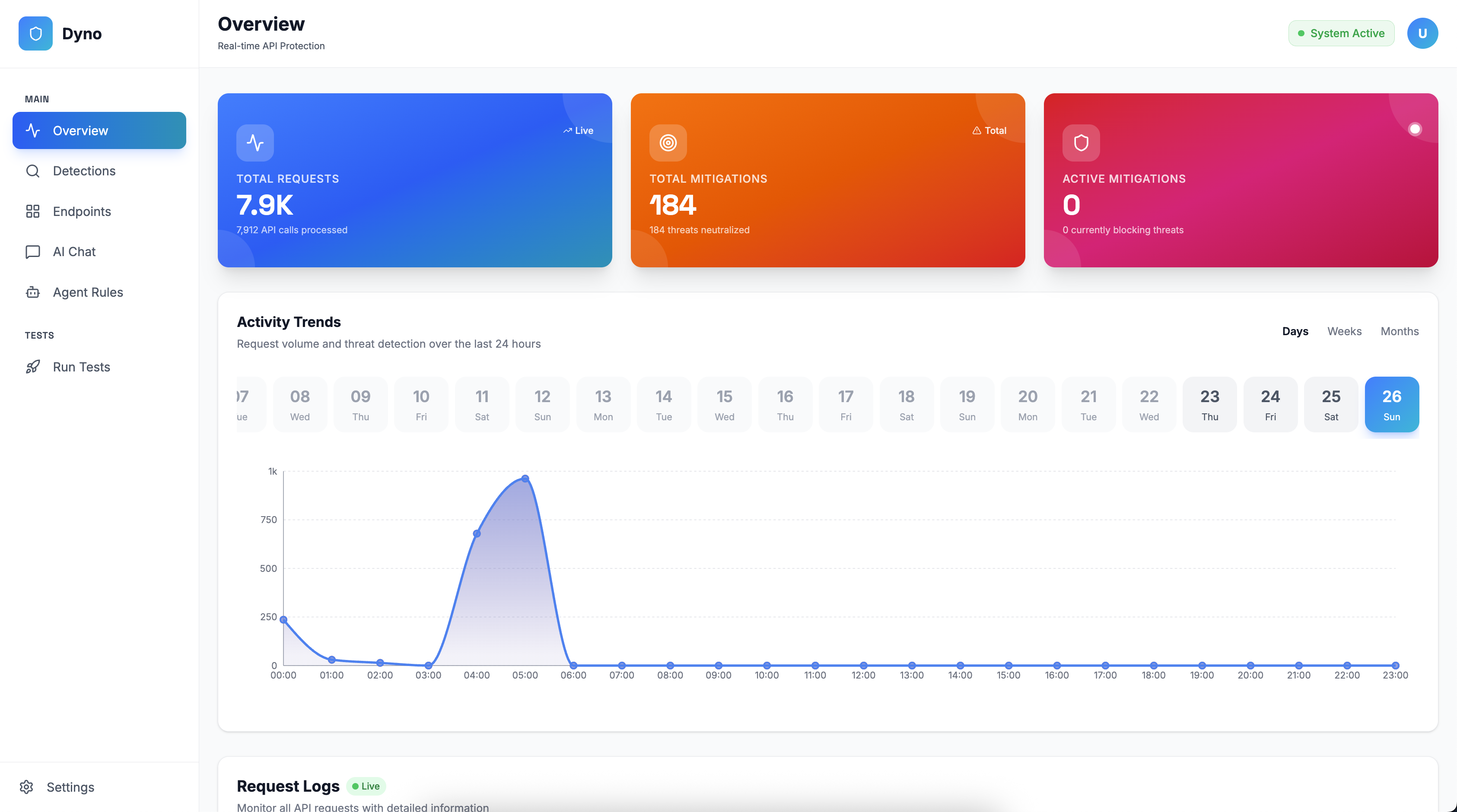Switch activity trends to Months
This screenshot has width=1457, height=812.
coord(1399,331)
